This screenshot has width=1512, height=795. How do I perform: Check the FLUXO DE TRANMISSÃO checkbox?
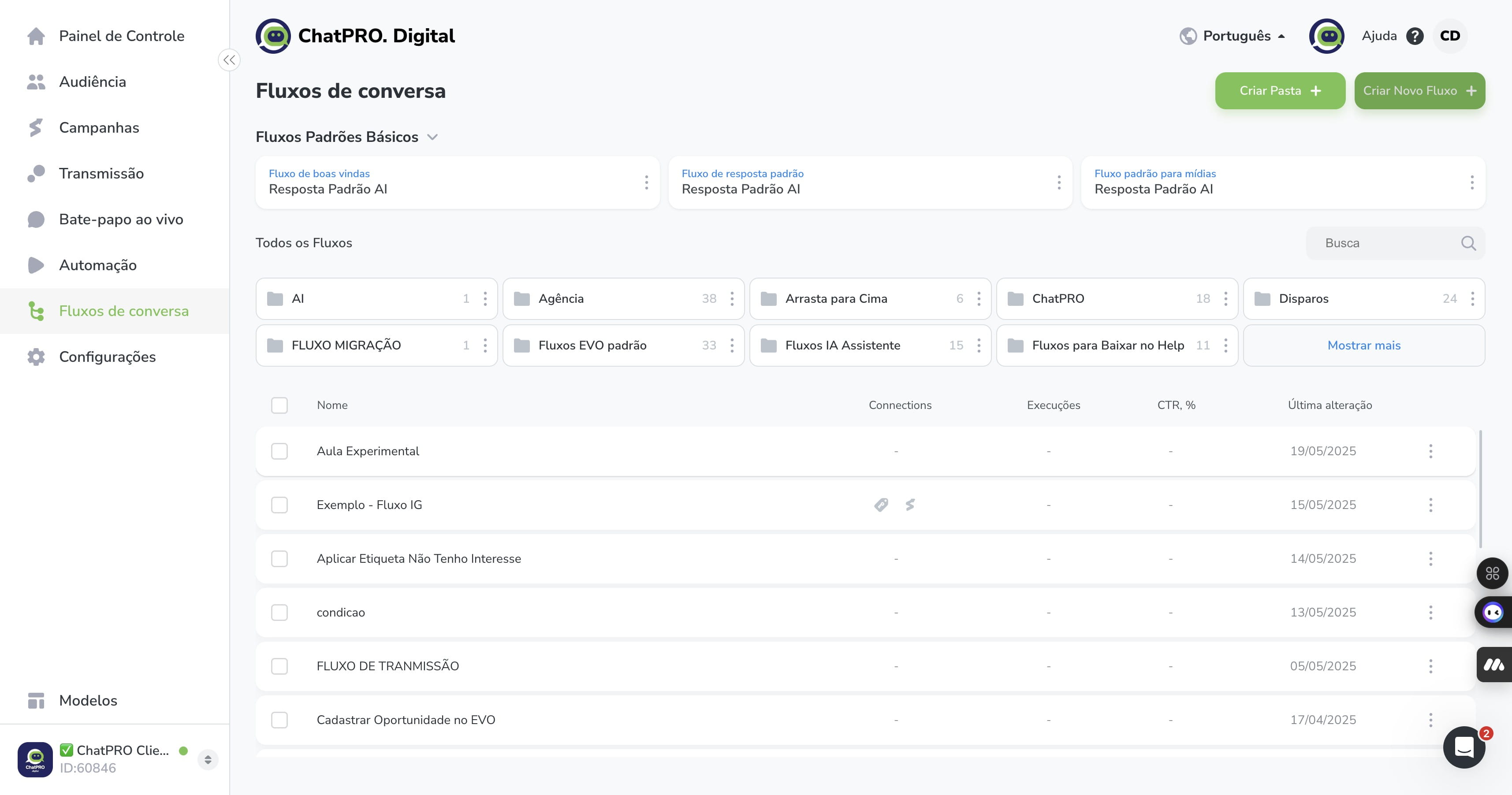click(x=279, y=666)
